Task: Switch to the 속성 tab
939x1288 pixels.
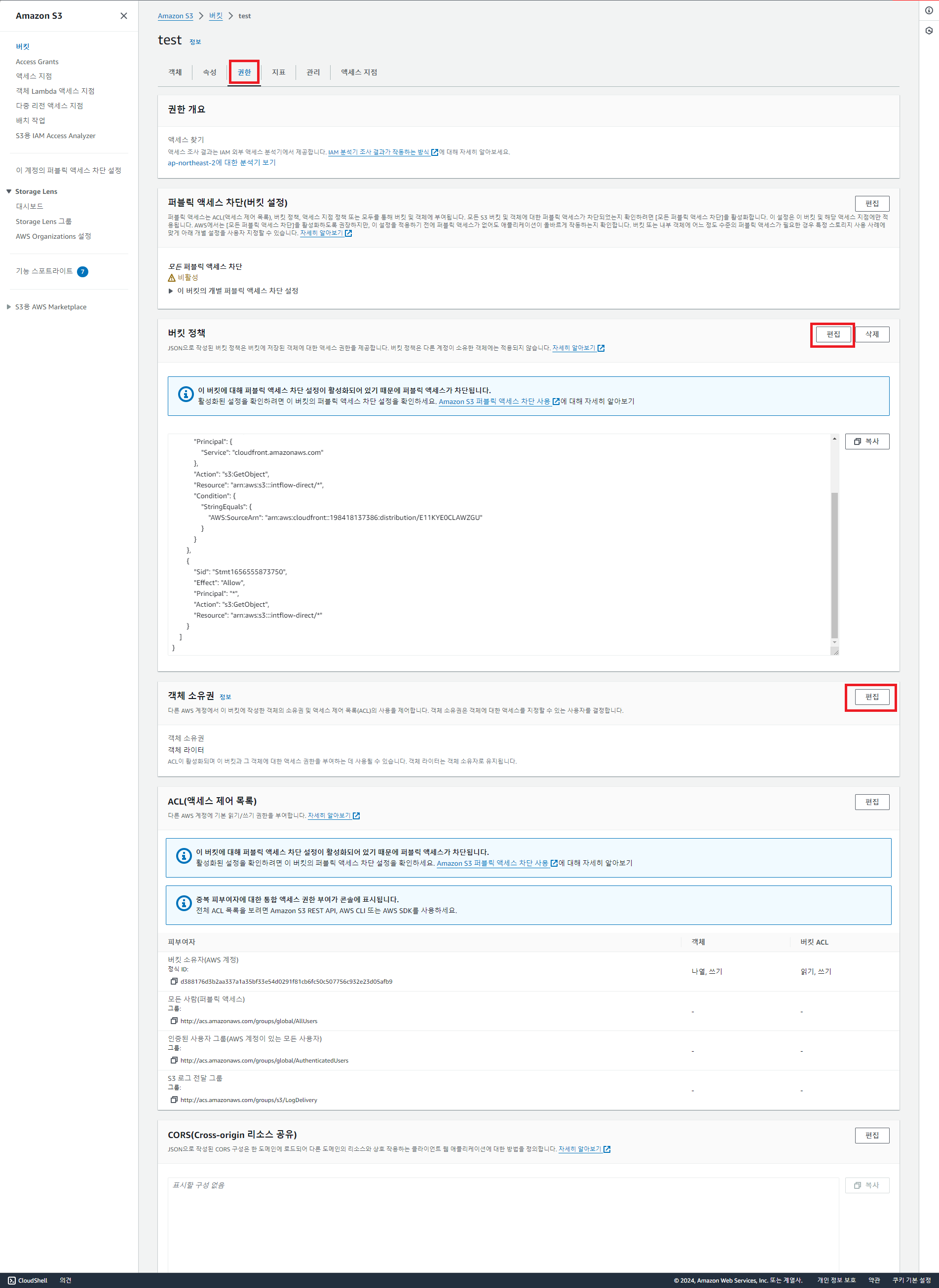Action: [x=210, y=72]
